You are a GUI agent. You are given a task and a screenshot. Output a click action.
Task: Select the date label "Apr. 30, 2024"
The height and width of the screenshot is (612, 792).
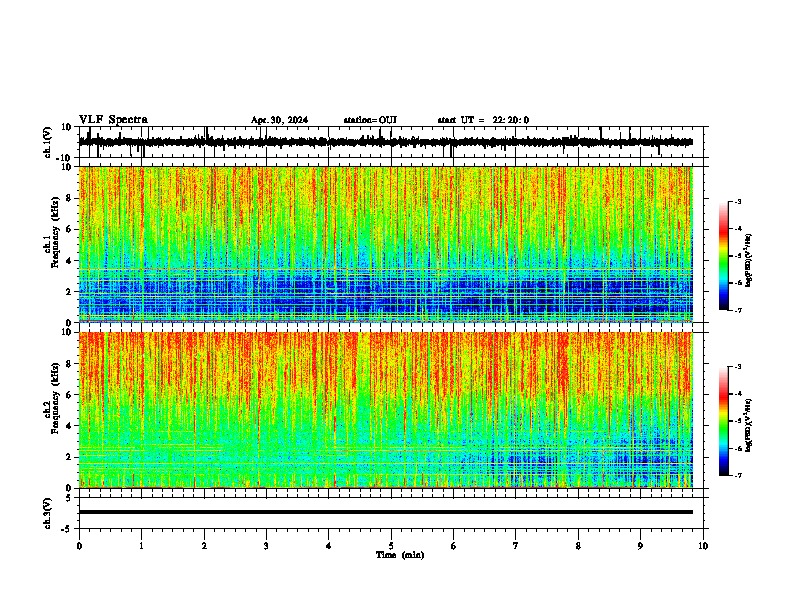click(279, 120)
